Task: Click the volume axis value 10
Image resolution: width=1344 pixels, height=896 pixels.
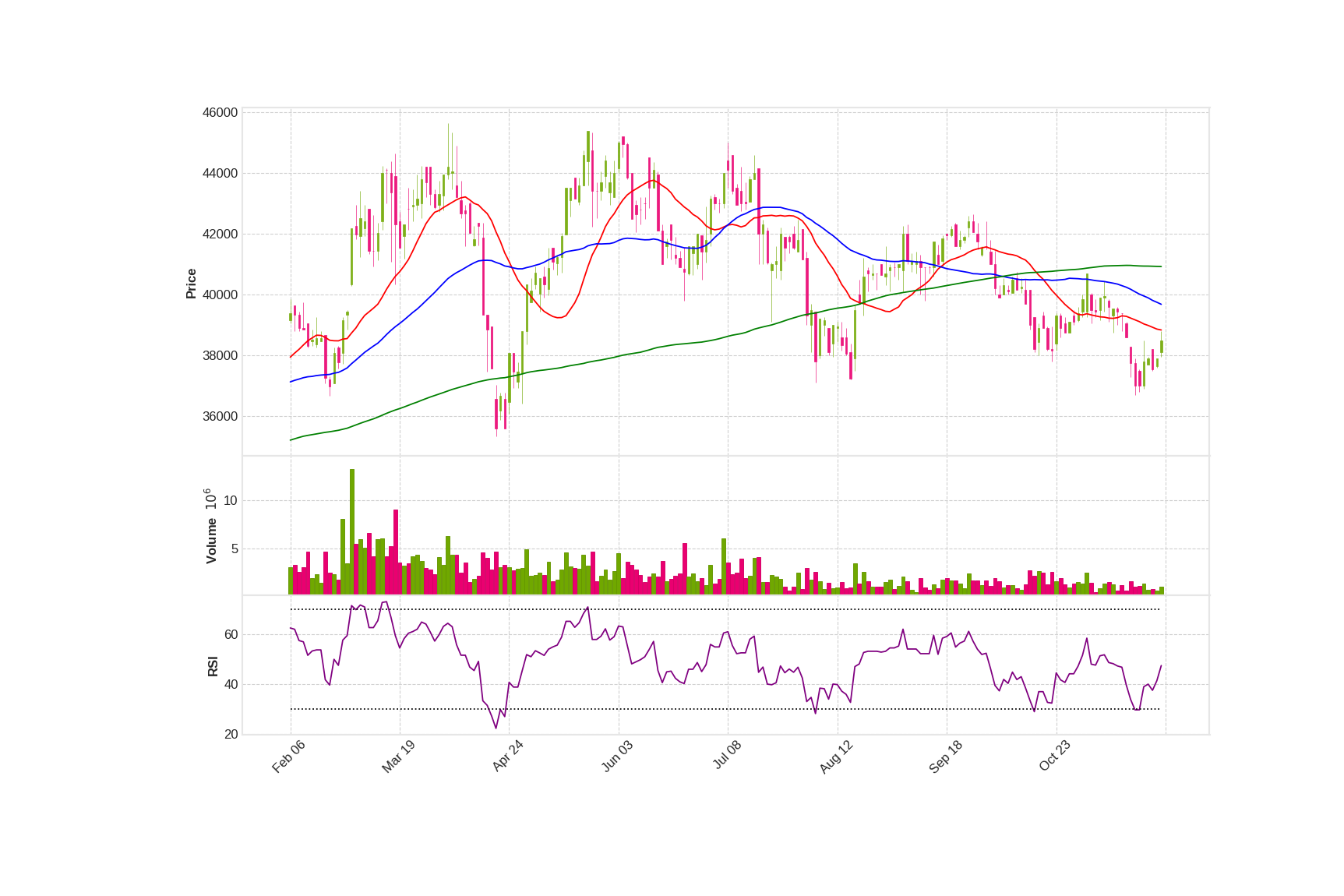Action: tap(231, 501)
